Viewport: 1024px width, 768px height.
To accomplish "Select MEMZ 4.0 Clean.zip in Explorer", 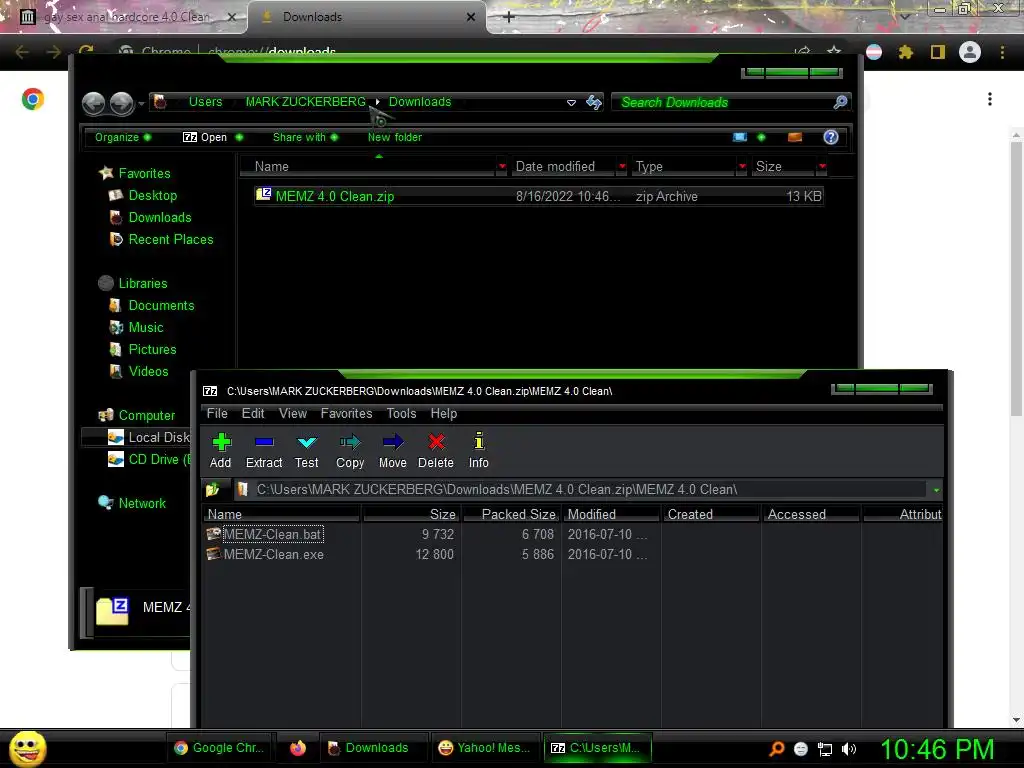I will 539,196.
